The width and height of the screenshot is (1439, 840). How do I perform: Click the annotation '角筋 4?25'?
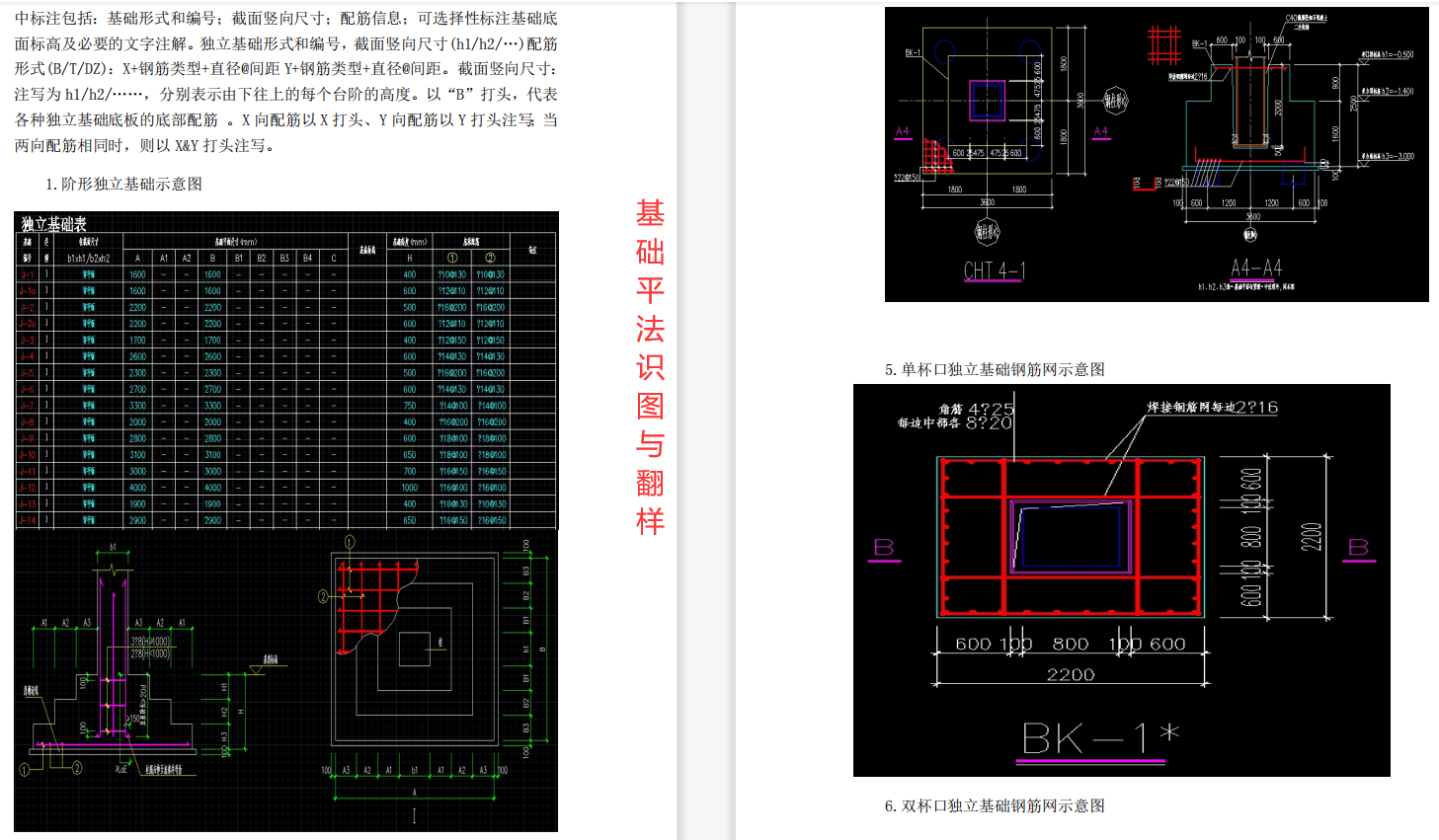click(976, 409)
